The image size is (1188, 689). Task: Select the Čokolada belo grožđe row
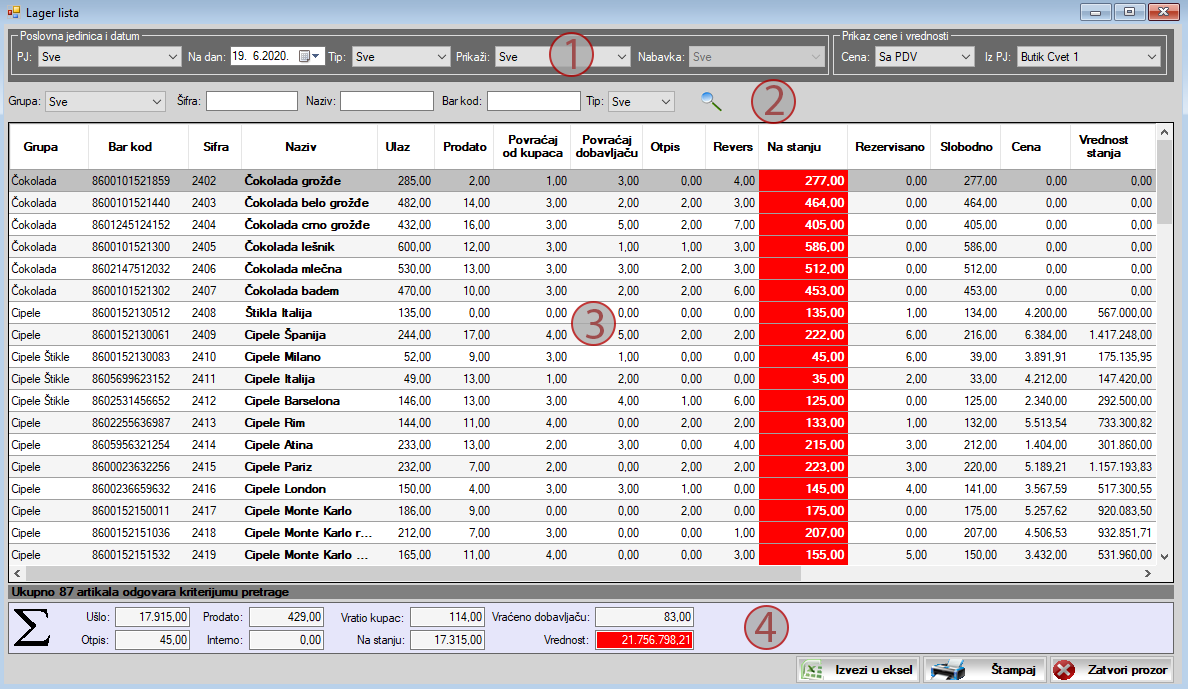583,203
